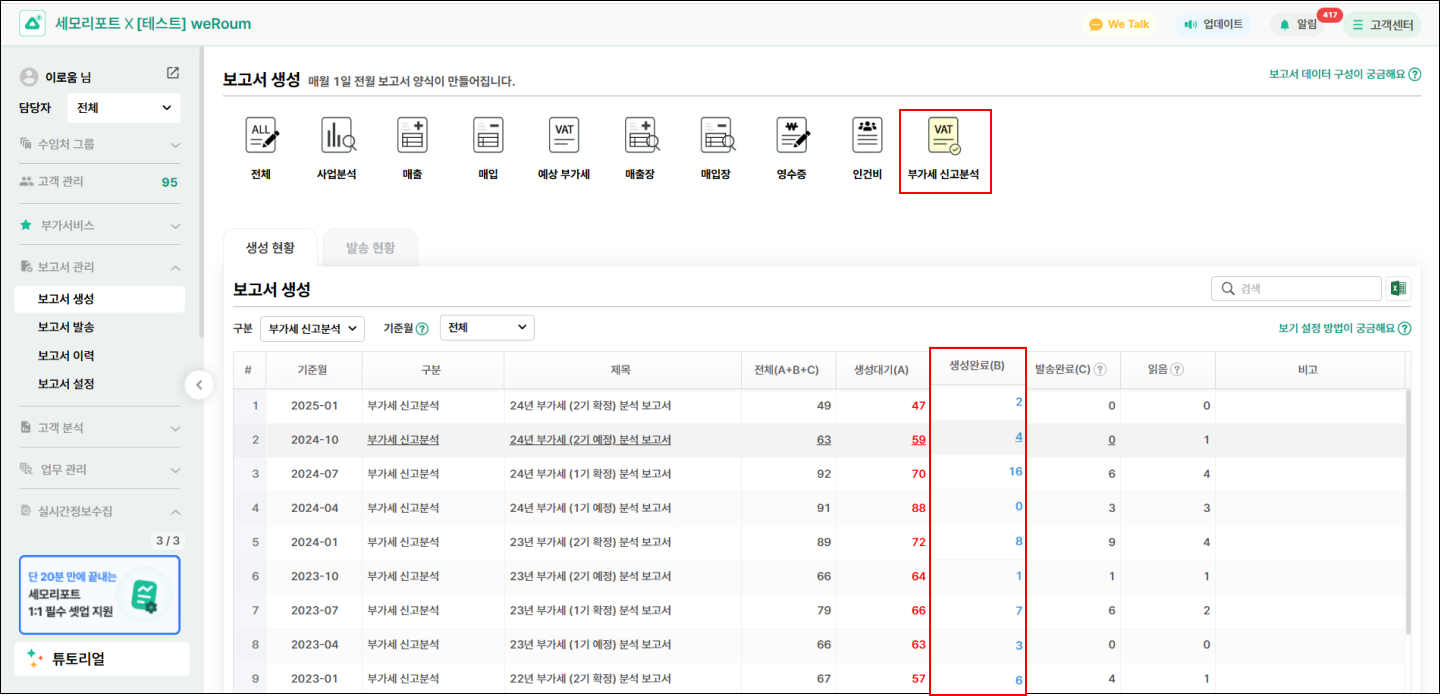Choose the 영수증 report icon
This screenshot has height=696, width=1440.
coord(792,136)
